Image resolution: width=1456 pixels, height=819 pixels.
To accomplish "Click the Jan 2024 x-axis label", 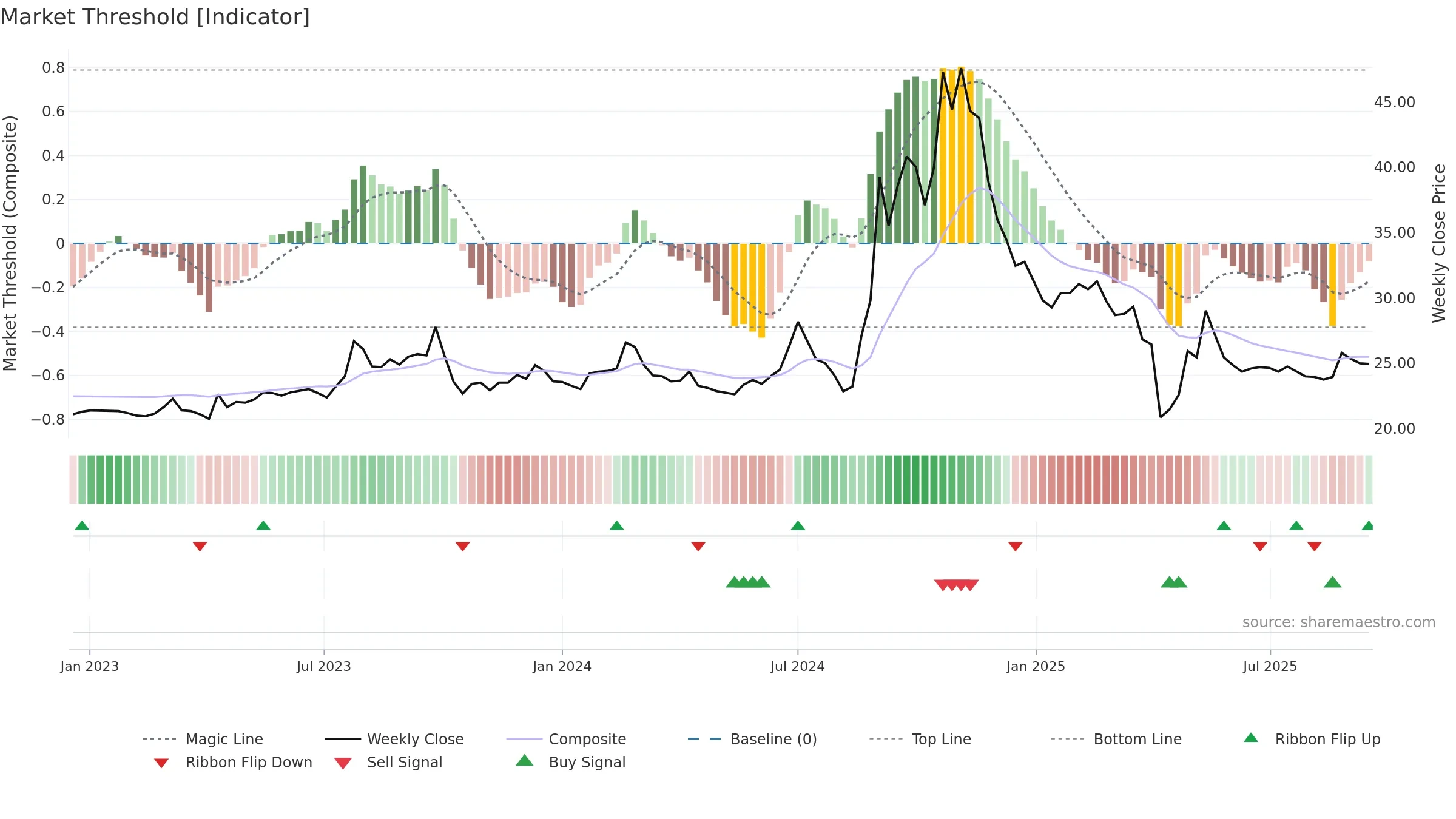I will pos(562,666).
